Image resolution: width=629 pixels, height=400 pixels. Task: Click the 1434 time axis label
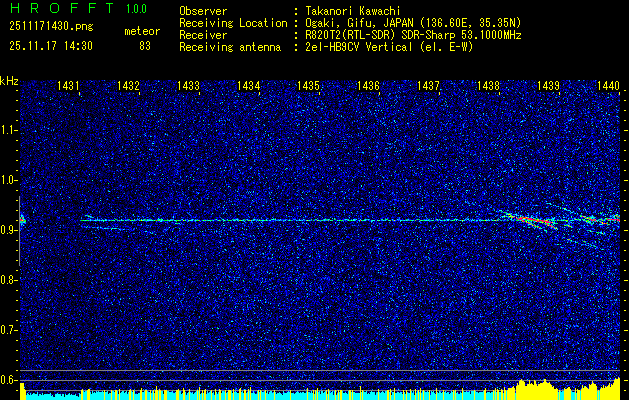pos(248,86)
